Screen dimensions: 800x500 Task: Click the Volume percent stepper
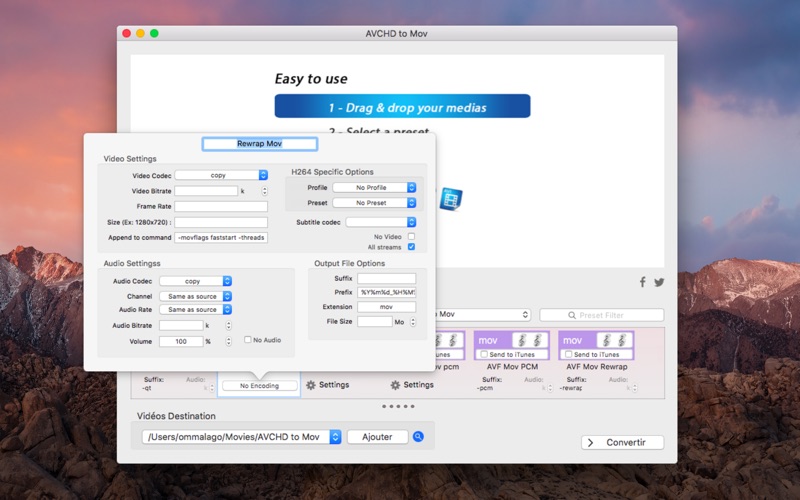[229, 341]
